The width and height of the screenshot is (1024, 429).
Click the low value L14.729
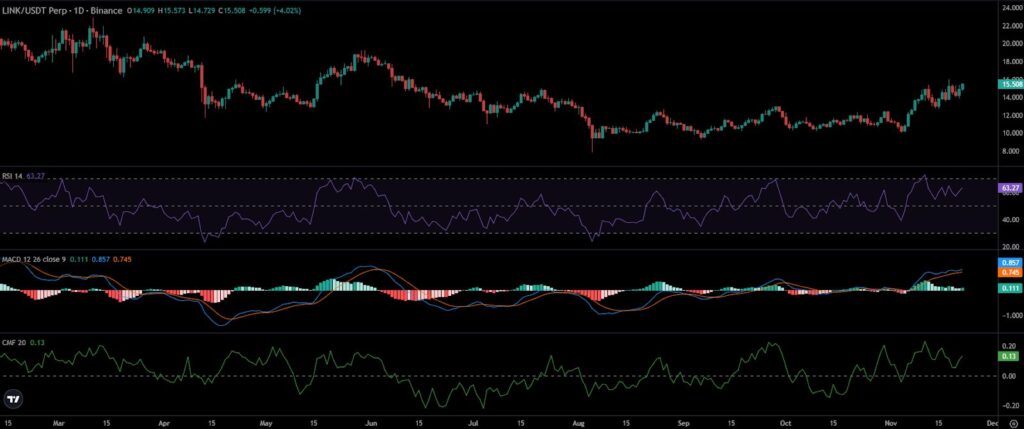coord(201,11)
